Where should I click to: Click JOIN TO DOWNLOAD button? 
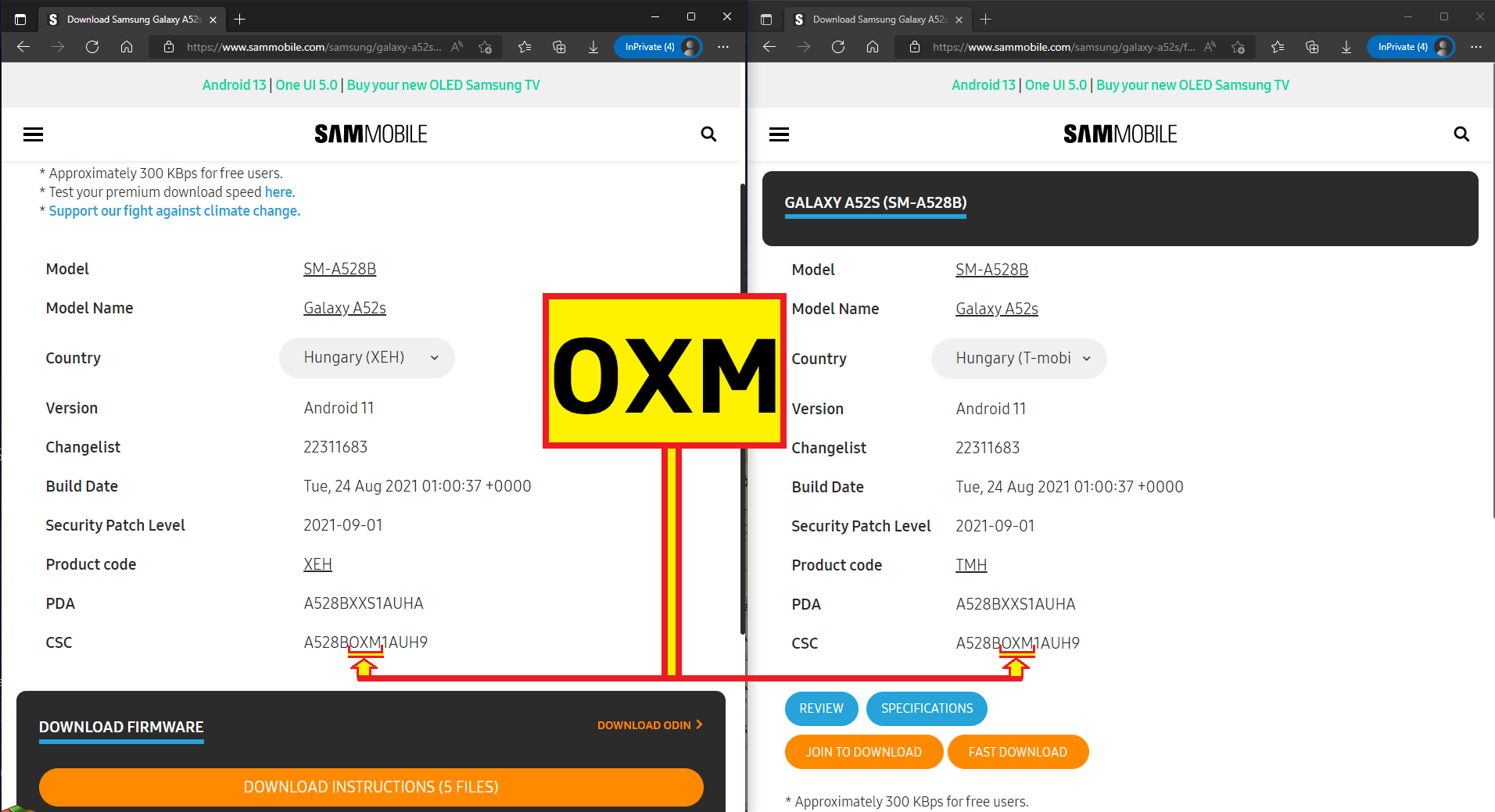tap(864, 752)
